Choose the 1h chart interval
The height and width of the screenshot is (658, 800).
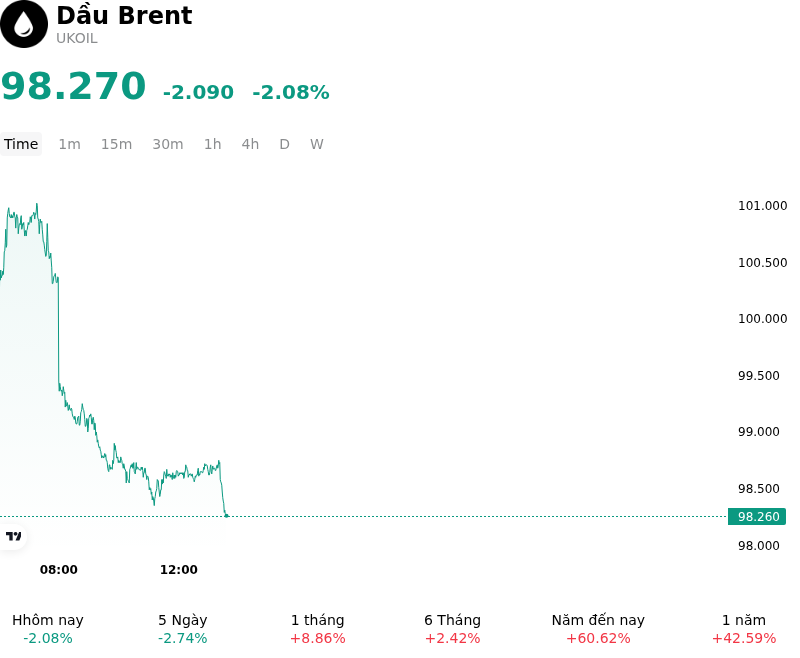pos(212,144)
